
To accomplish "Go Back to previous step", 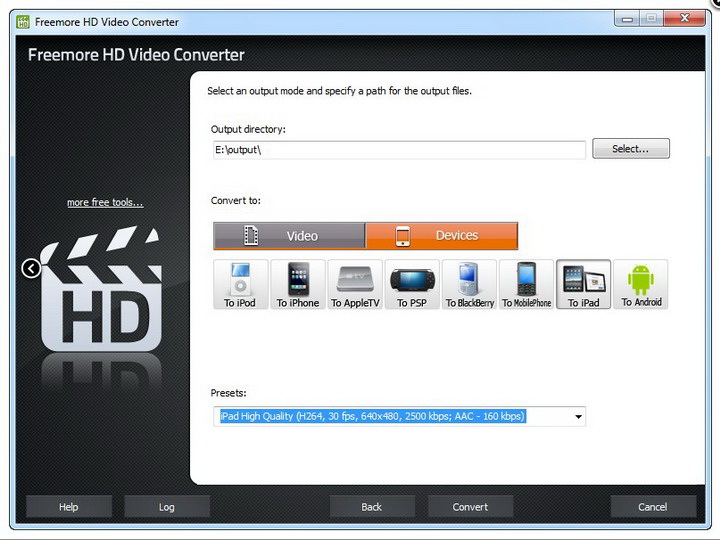I will point(372,507).
